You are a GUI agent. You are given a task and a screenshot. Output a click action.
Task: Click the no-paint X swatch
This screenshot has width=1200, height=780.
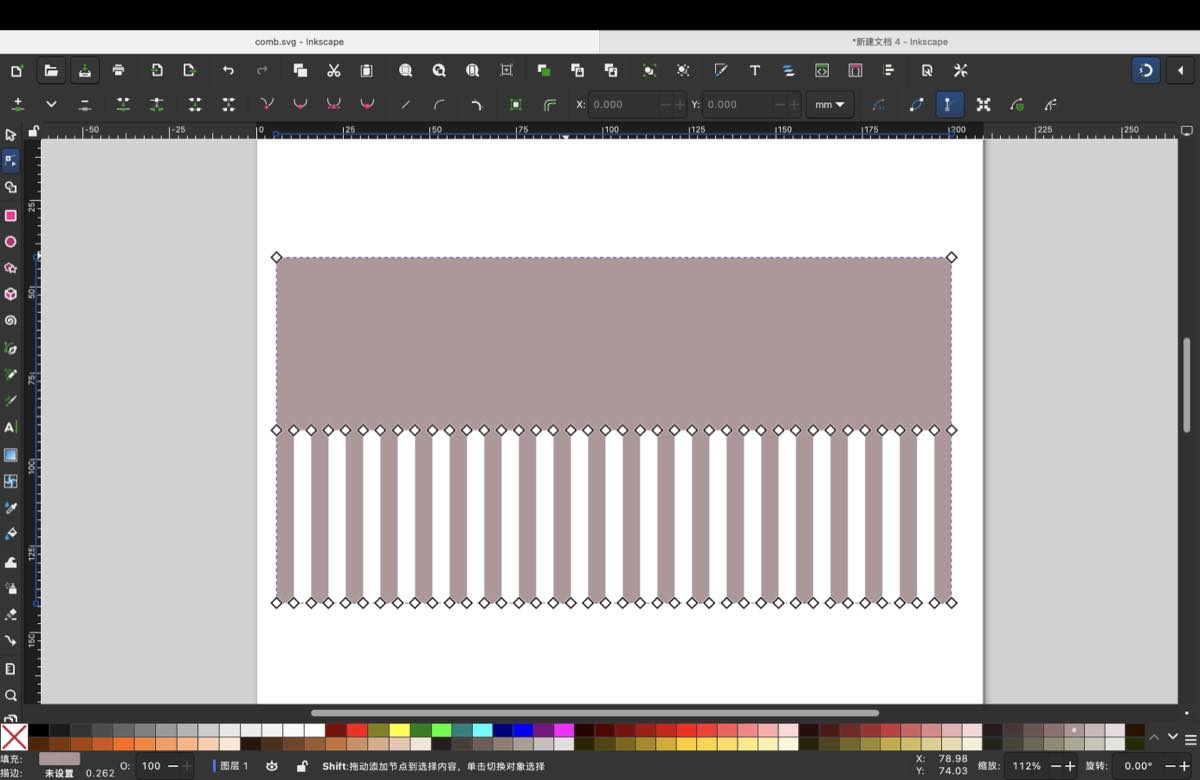(14, 738)
